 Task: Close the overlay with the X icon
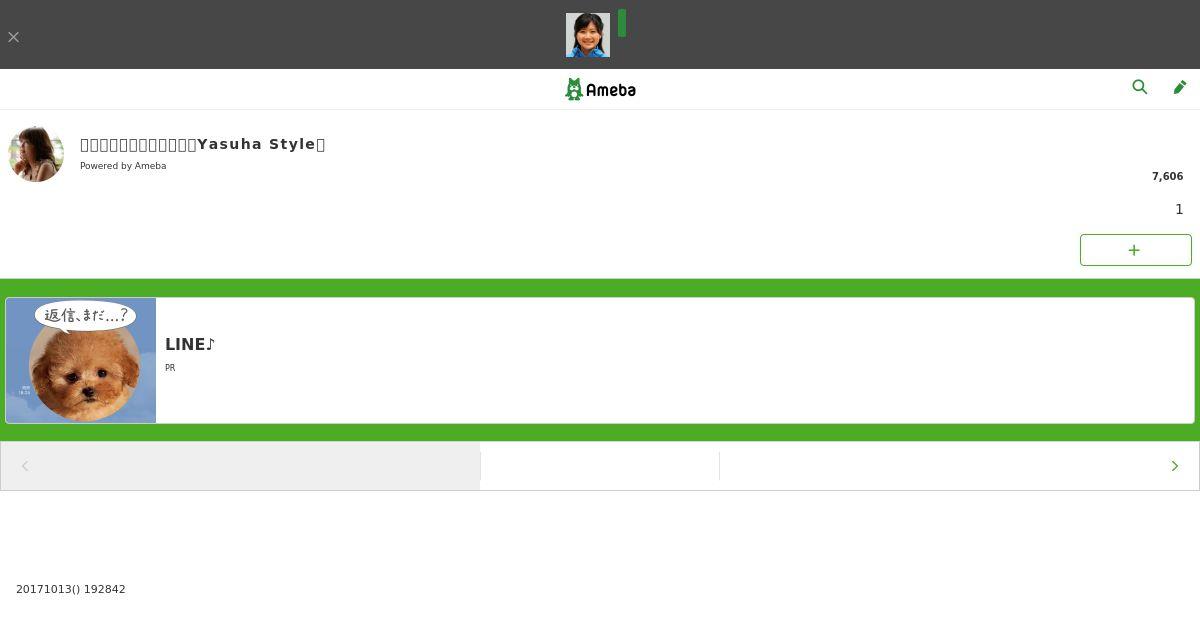tap(13, 37)
